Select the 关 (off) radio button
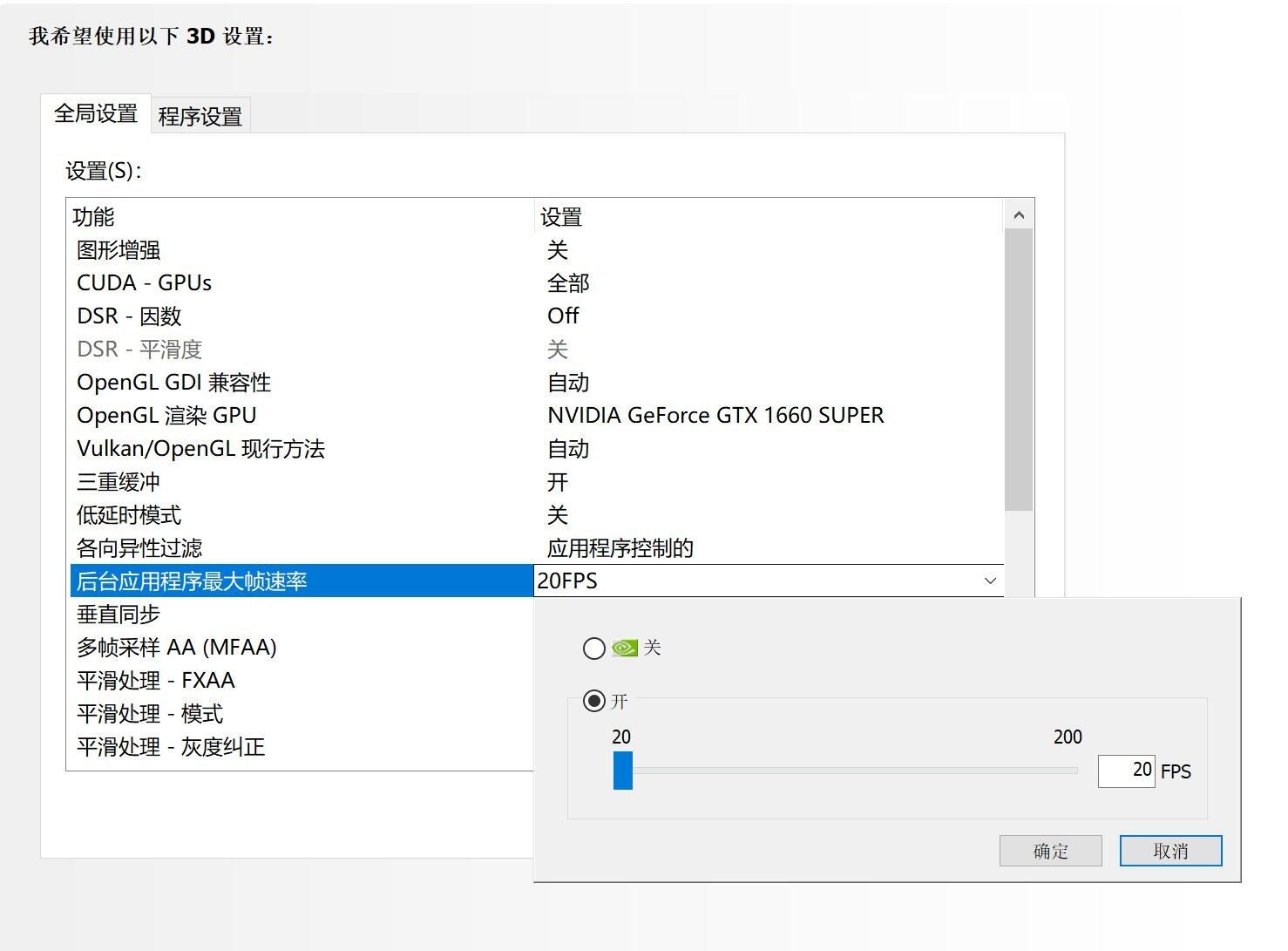 coord(594,648)
